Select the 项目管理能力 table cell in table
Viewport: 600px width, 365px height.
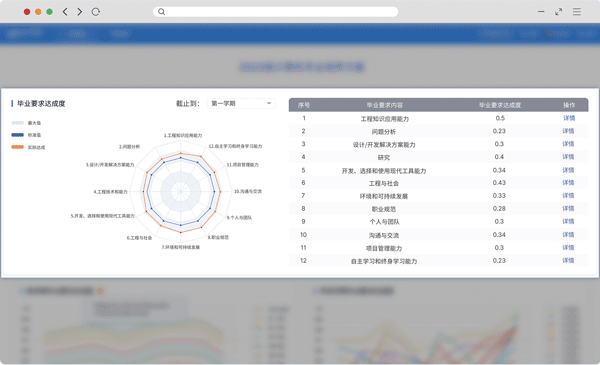tap(384, 248)
